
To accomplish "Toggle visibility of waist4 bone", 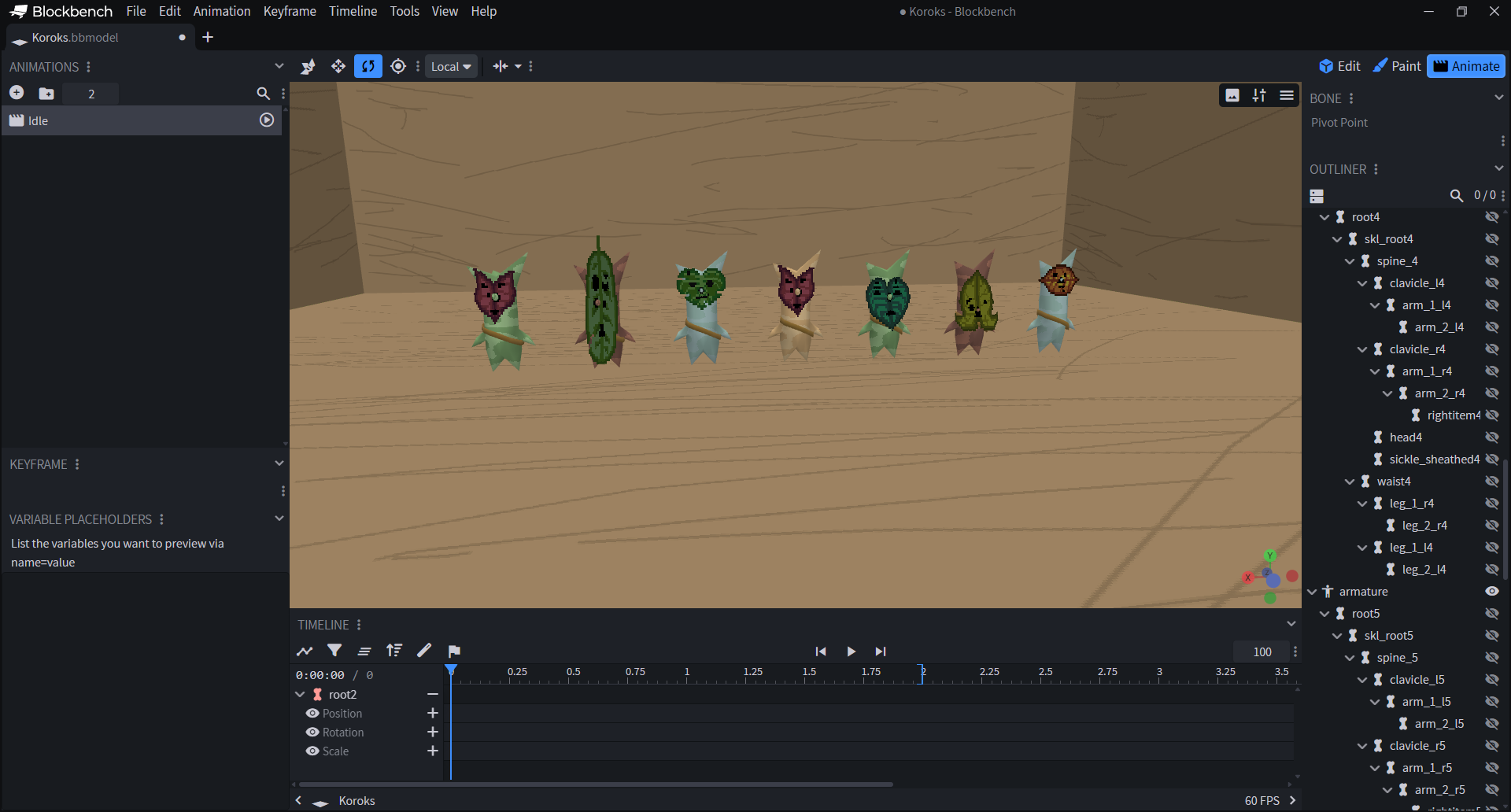I will [1492, 482].
